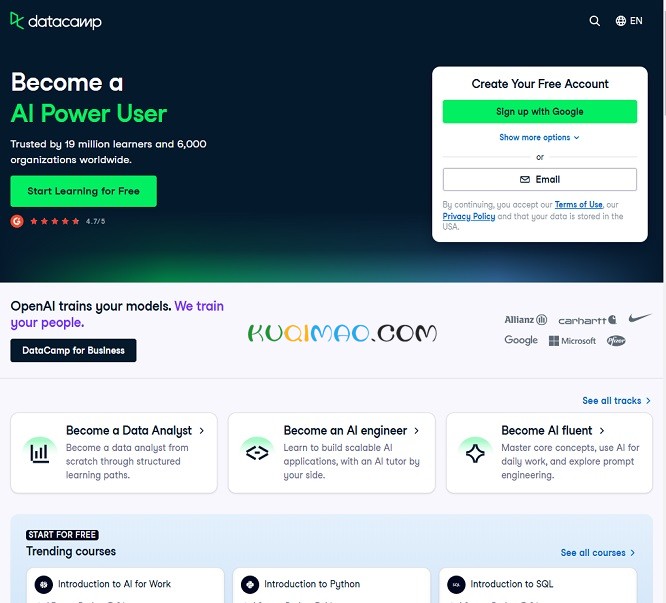Image resolution: width=666 pixels, height=603 pixels.
Task: Click the Microsoft logo
Action: pos(572,341)
